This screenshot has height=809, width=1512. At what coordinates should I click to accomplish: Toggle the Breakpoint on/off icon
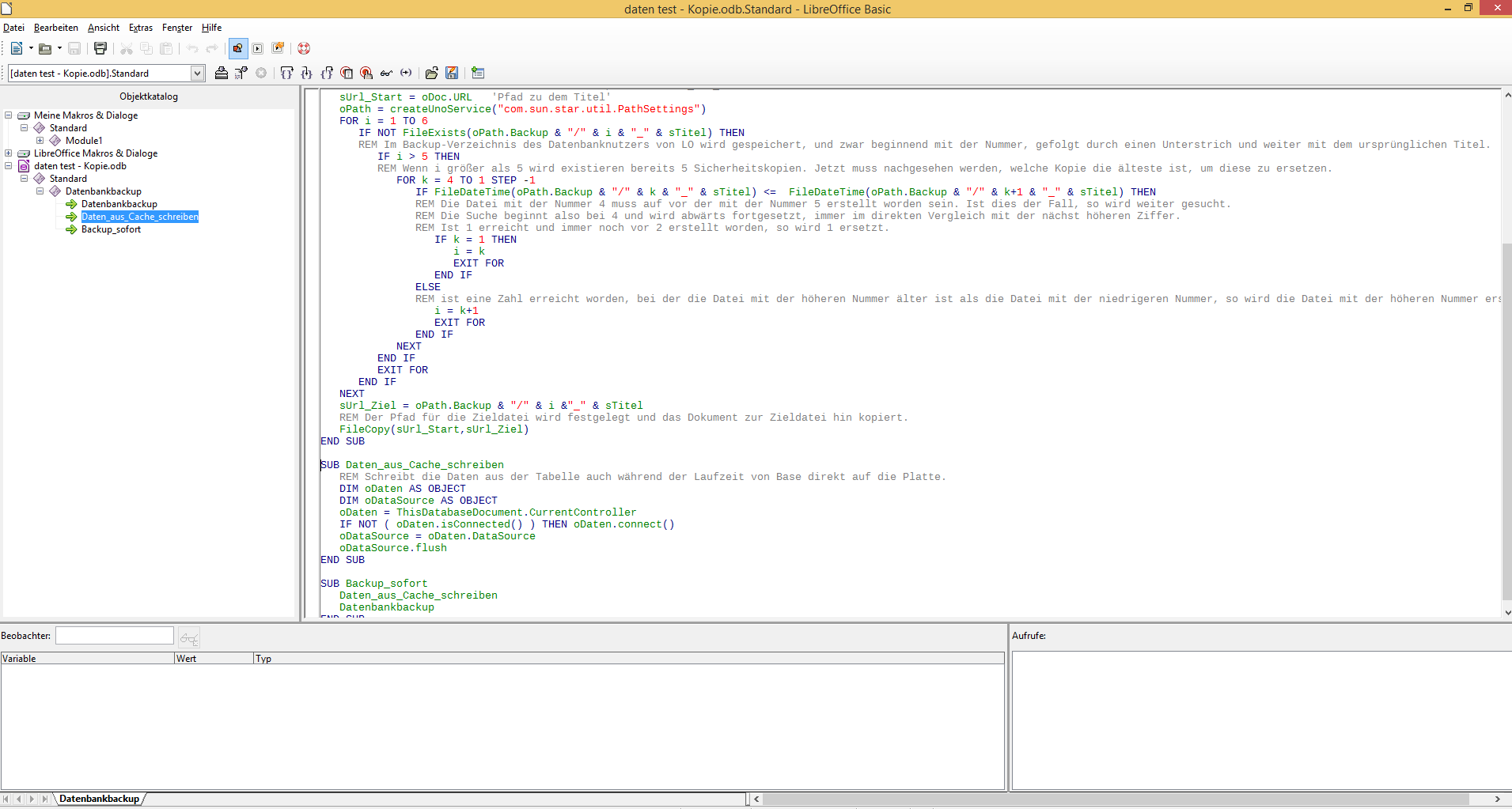[347, 73]
